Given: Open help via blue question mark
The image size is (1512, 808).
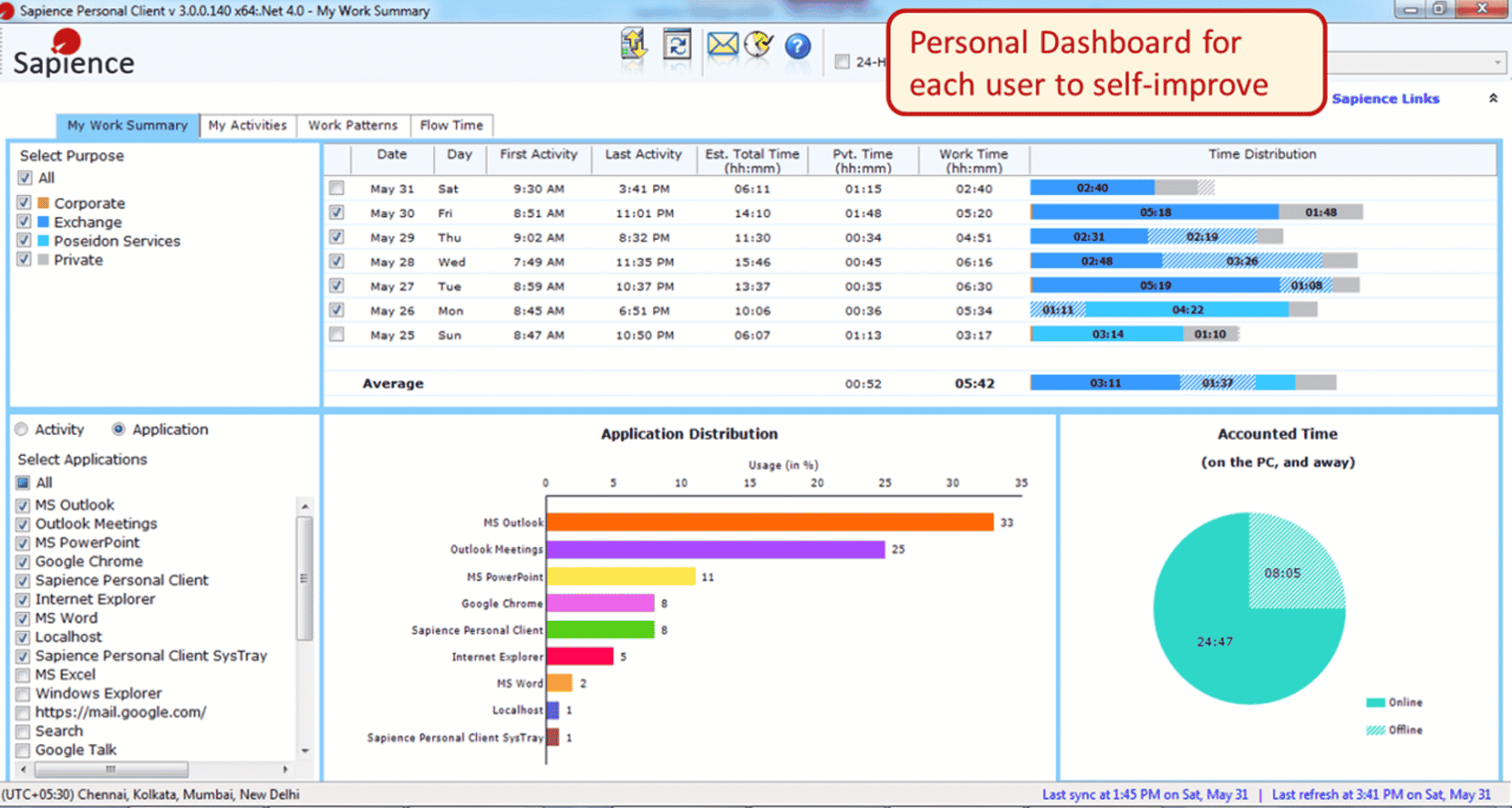Looking at the screenshot, I should (x=797, y=46).
